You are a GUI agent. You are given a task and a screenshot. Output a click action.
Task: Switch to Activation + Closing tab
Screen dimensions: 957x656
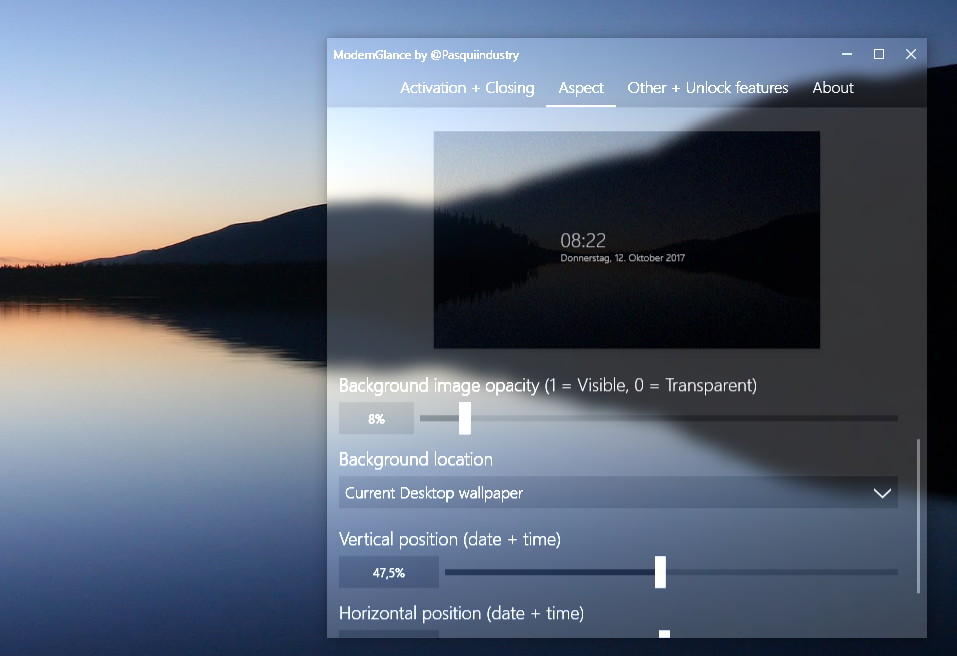(467, 88)
